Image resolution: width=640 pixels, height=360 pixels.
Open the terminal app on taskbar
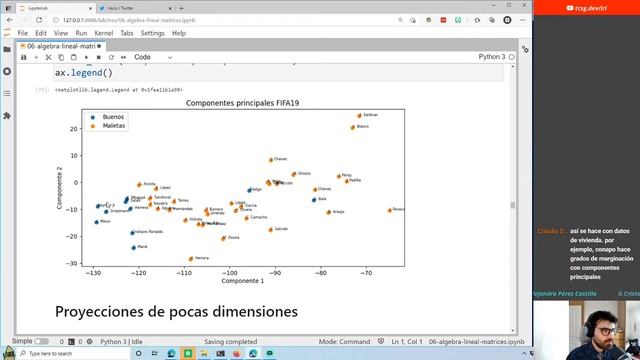[220, 353]
